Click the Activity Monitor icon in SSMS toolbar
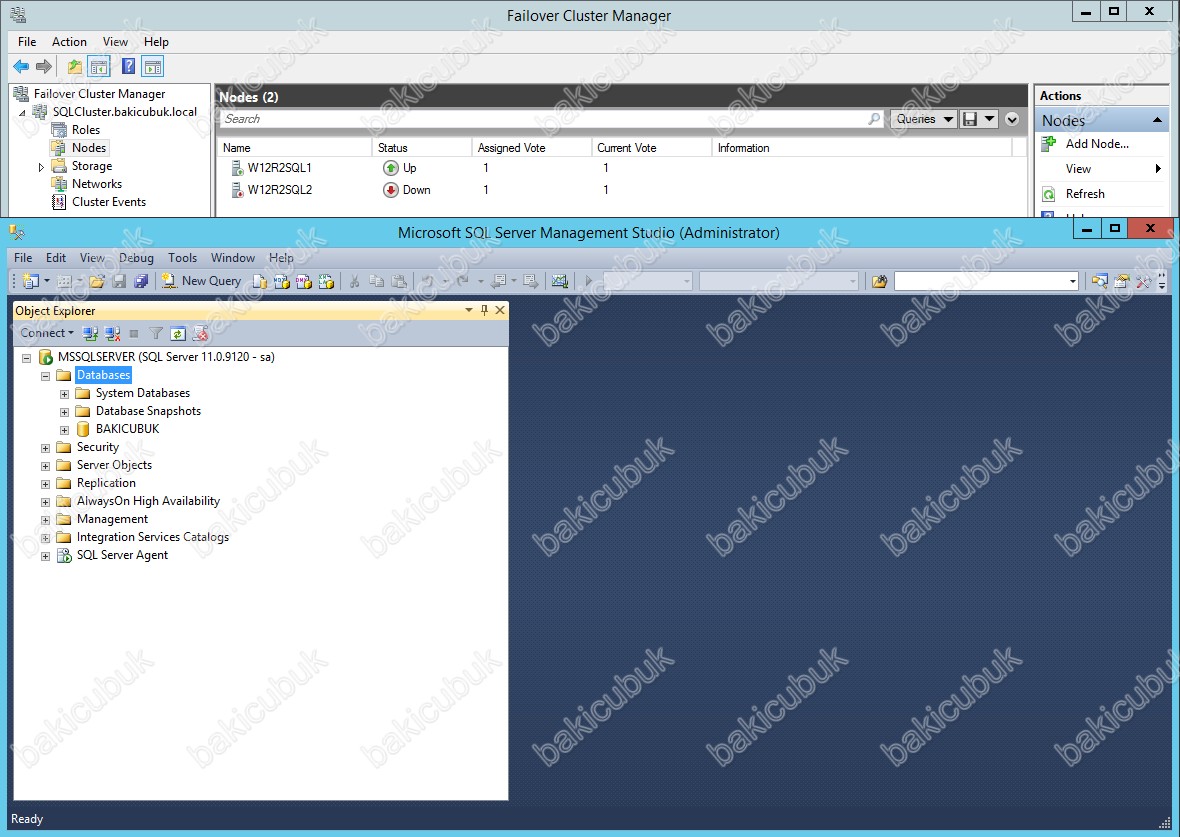The height and width of the screenshot is (837, 1180). [x=559, y=282]
